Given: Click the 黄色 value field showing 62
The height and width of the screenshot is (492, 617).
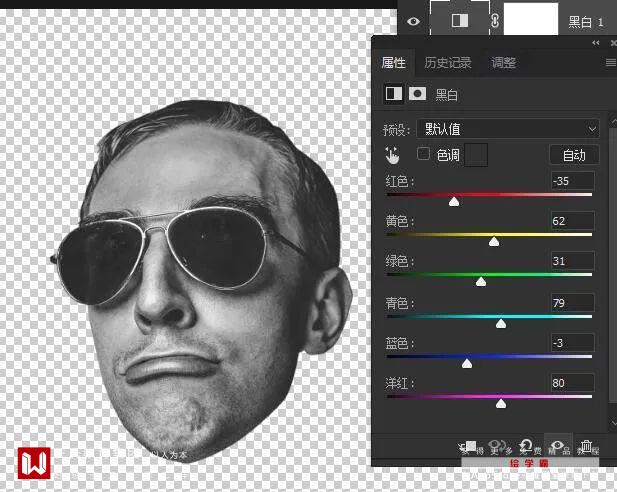Looking at the screenshot, I should point(572,221).
